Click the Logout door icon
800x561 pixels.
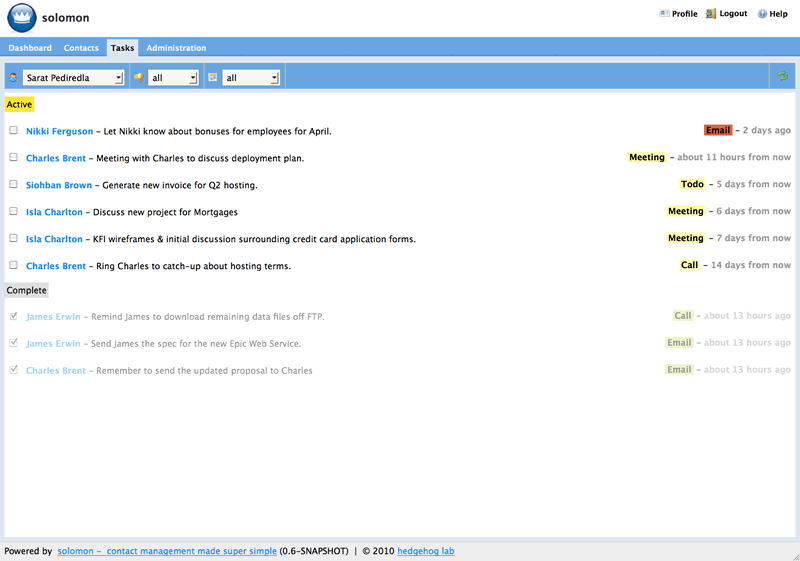click(x=711, y=14)
